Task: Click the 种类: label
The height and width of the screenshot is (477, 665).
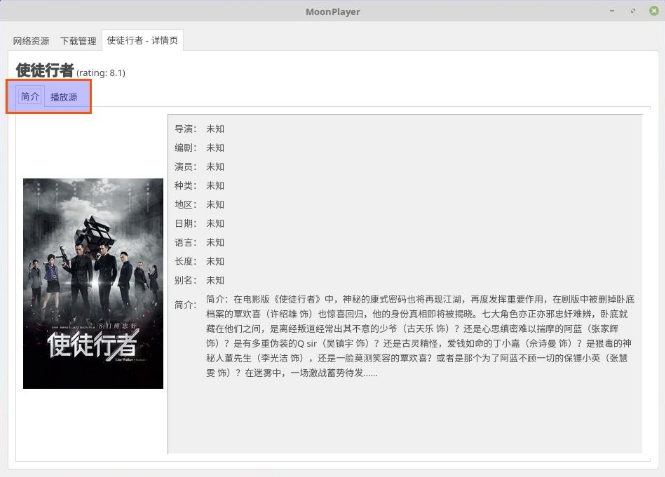Action: pos(185,186)
